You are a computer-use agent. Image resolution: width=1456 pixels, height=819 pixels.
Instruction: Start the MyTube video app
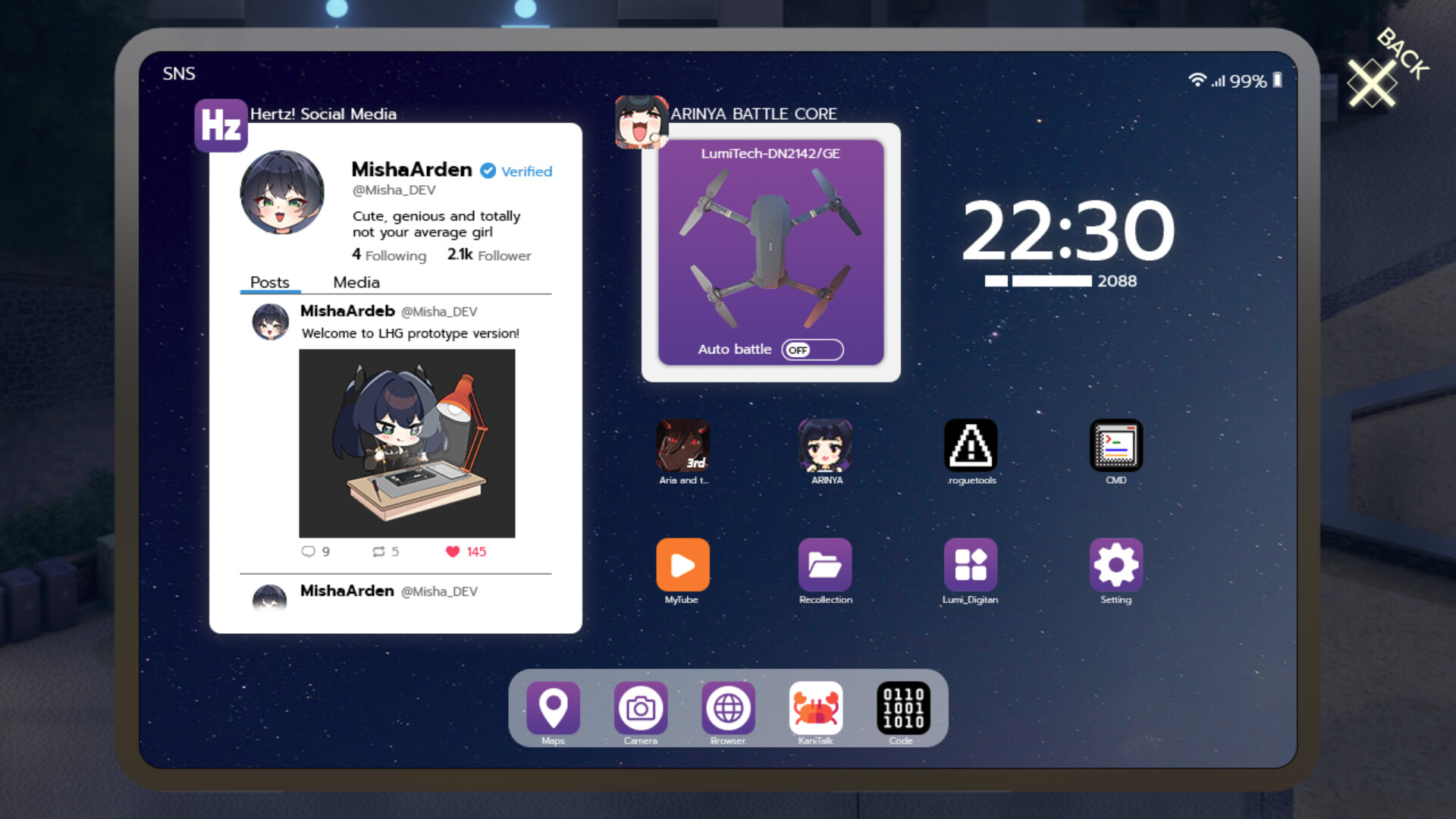tap(682, 565)
